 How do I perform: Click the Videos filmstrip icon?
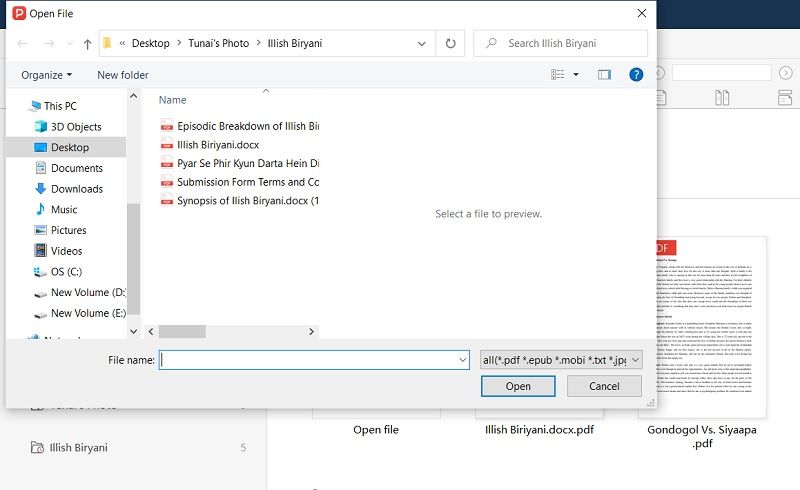coord(40,251)
